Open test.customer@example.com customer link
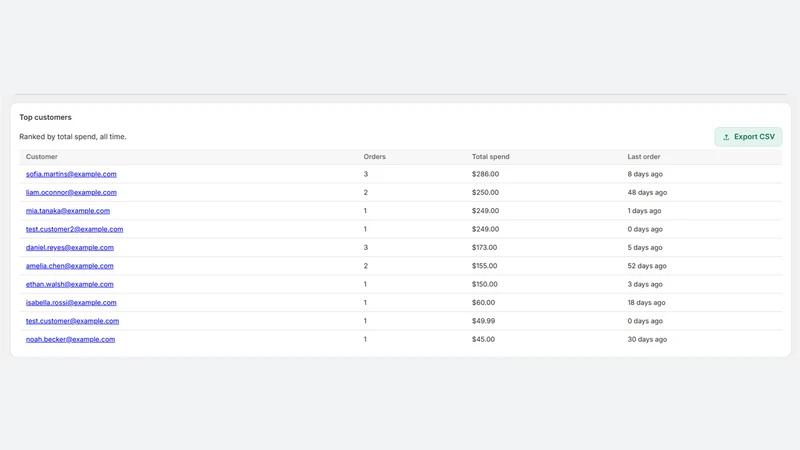 (x=72, y=321)
